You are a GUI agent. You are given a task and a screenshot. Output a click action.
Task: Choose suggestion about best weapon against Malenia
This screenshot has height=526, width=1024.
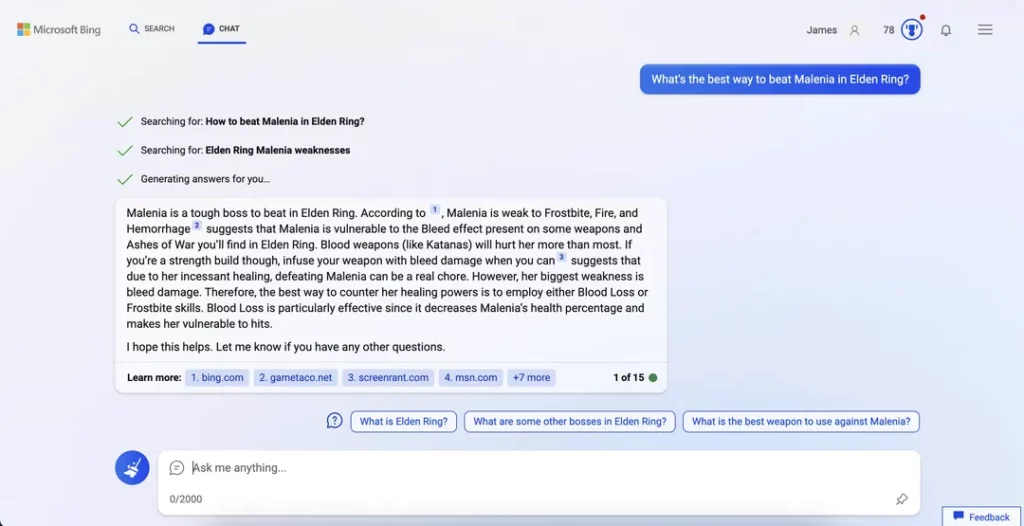tap(801, 421)
